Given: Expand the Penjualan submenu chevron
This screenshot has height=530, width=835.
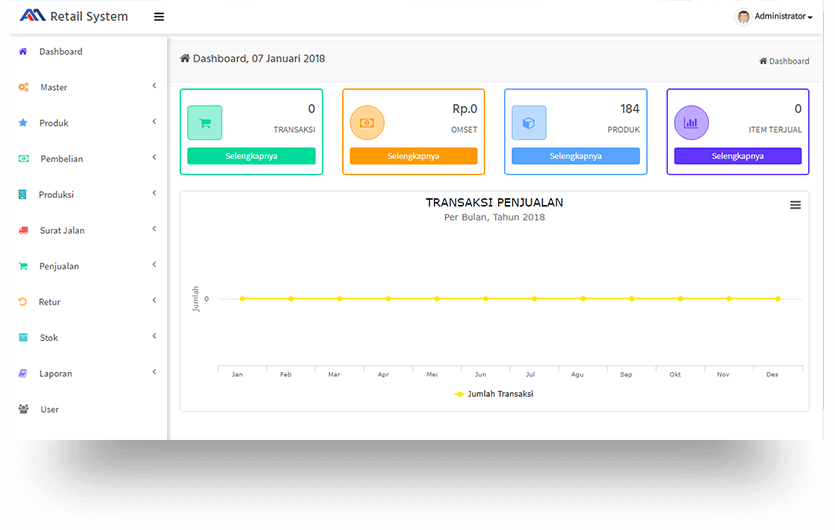Looking at the screenshot, I should [x=154, y=264].
